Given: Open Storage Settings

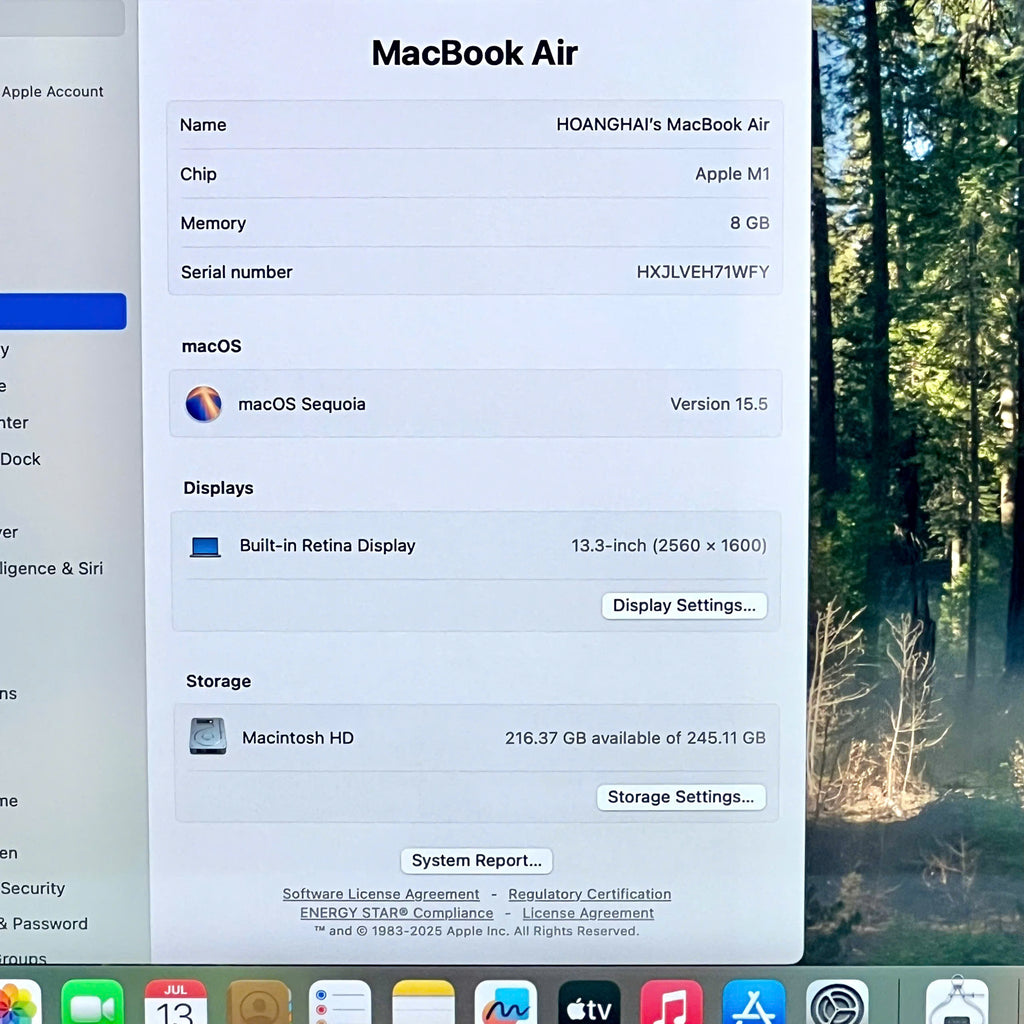Looking at the screenshot, I should [681, 797].
